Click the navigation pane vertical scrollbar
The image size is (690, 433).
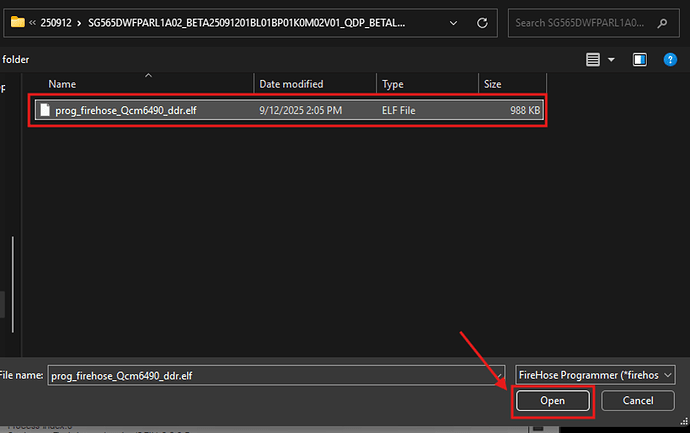pos(13,284)
